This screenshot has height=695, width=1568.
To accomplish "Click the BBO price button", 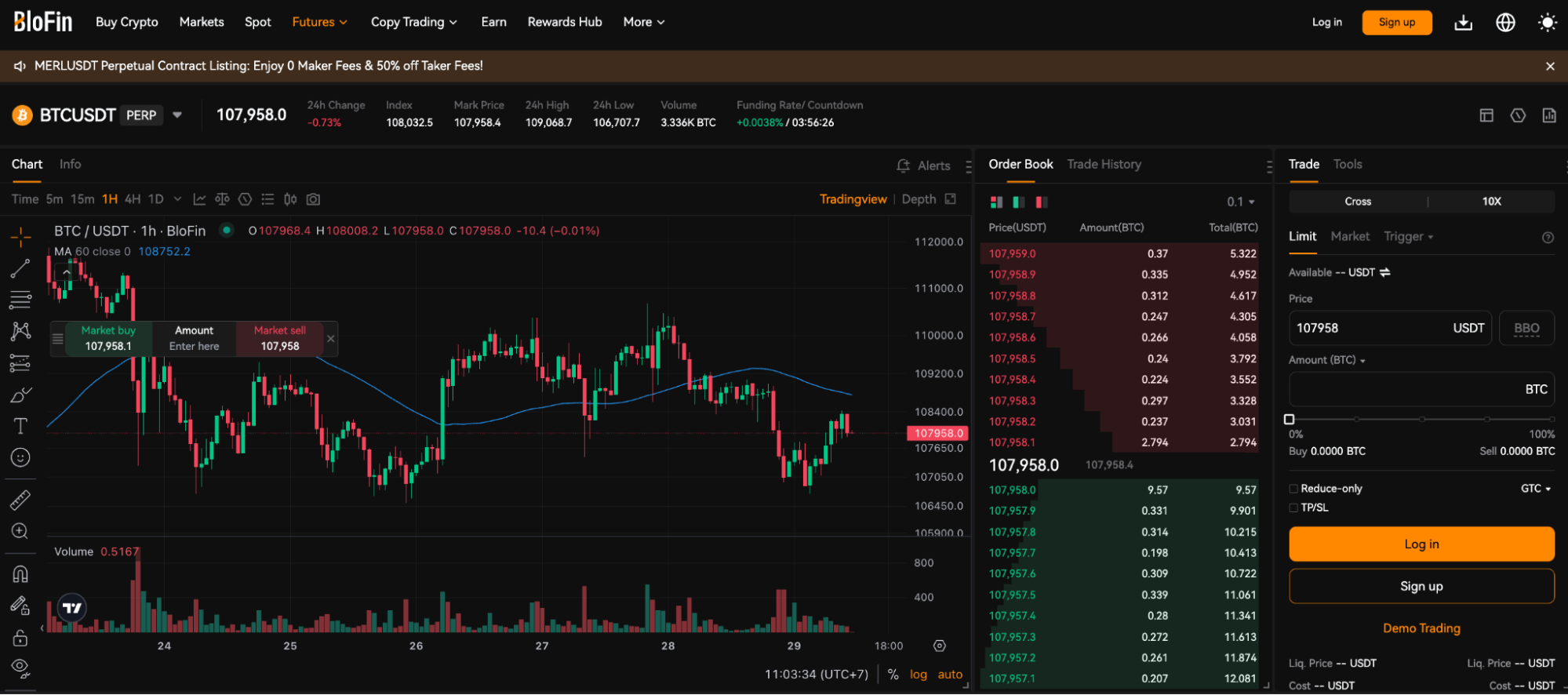I will [1526, 328].
